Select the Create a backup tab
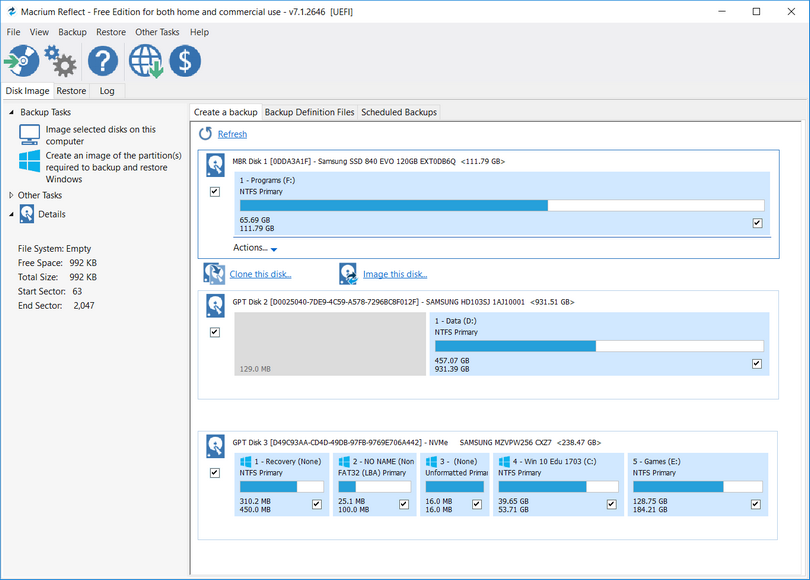Image resolution: width=810 pixels, height=580 pixels. (x=226, y=112)
